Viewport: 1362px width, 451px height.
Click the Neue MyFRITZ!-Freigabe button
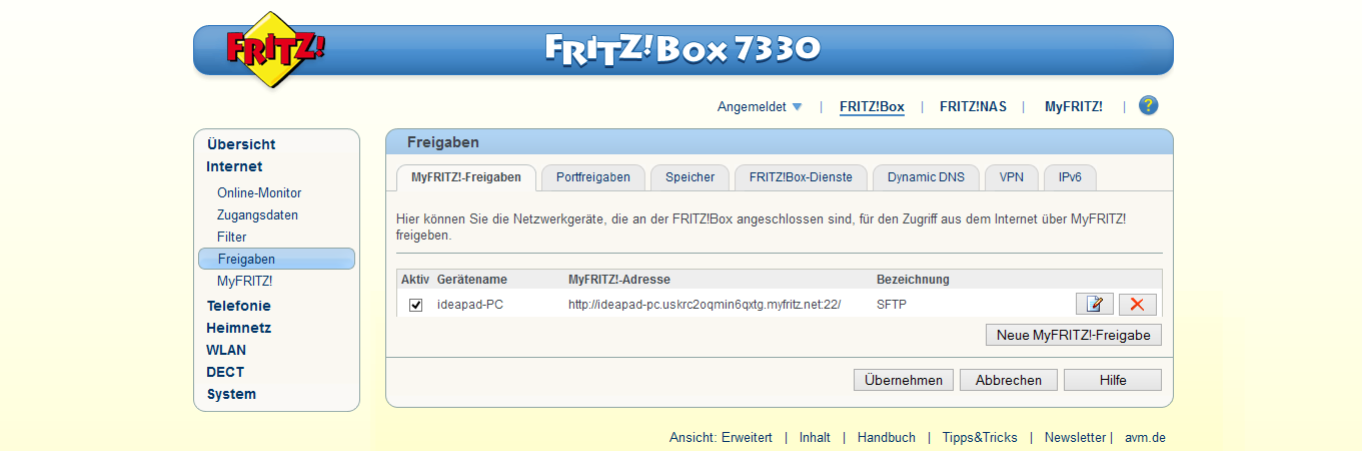pyautogui.click(x=1073, y=335)
